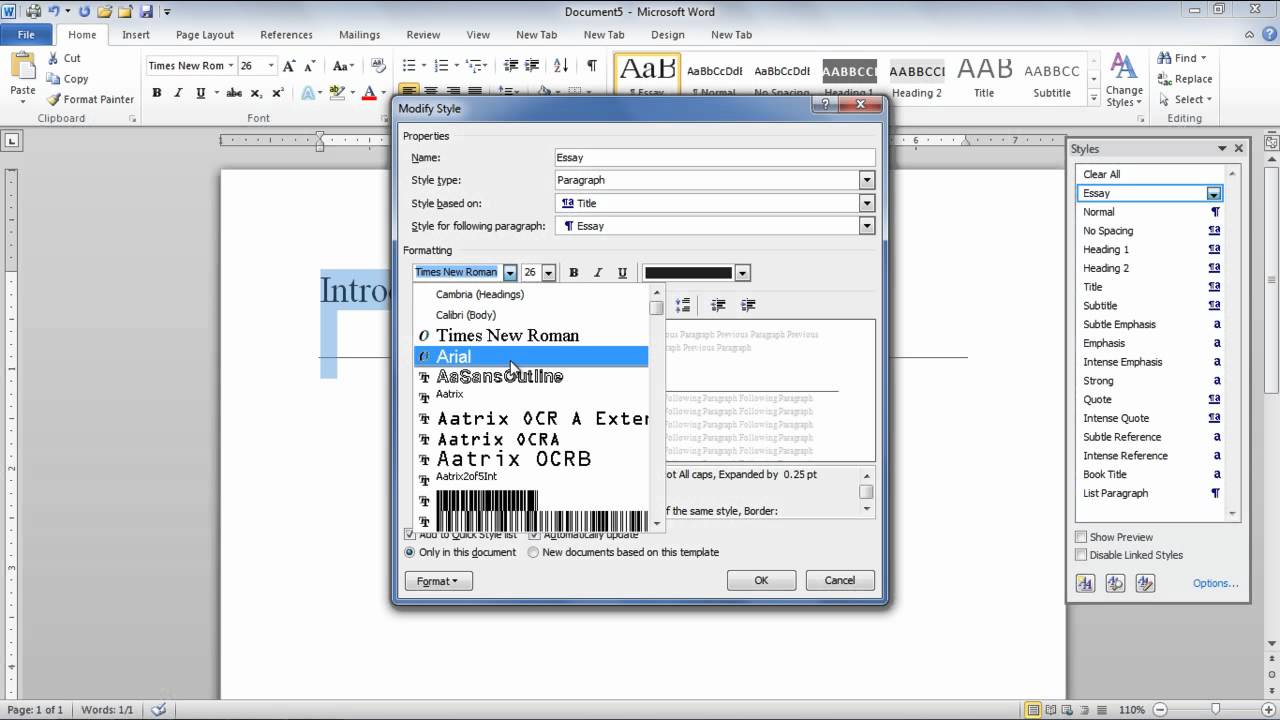Click OK in Modify Style dialog
Screen dimensions: 1280x720
tap(761, 580)
